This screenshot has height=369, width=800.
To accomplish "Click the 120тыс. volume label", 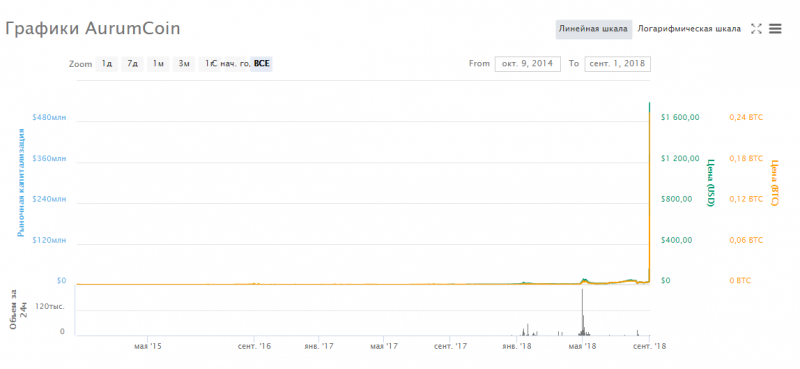I will (49, 306).
